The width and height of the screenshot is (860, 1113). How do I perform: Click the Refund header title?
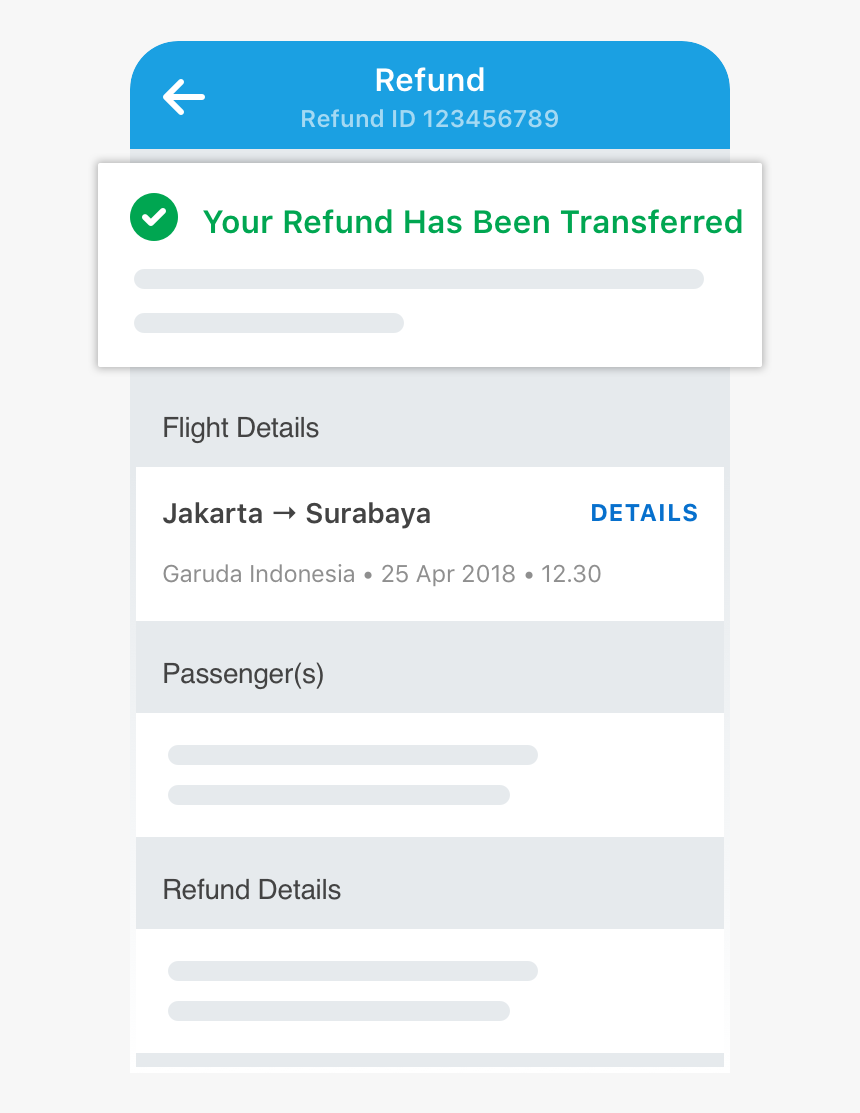pos(430,80)
